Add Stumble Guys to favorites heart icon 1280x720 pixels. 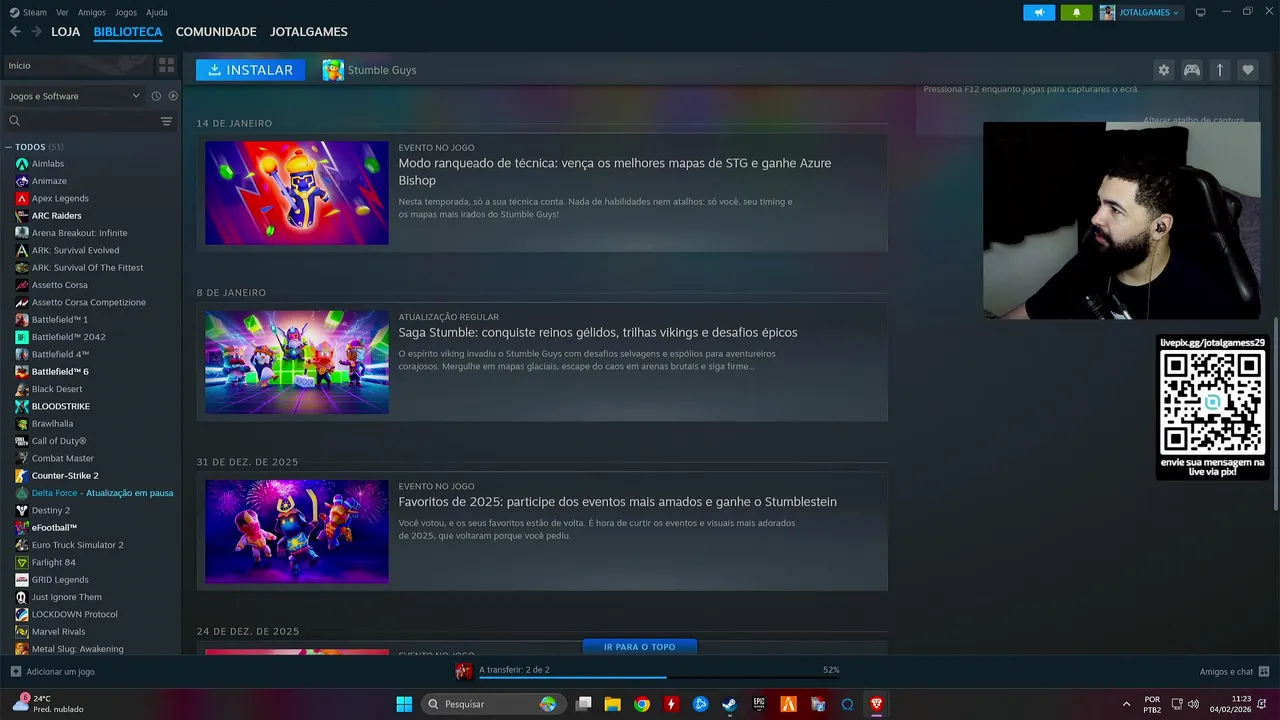tap(1248, 70)
